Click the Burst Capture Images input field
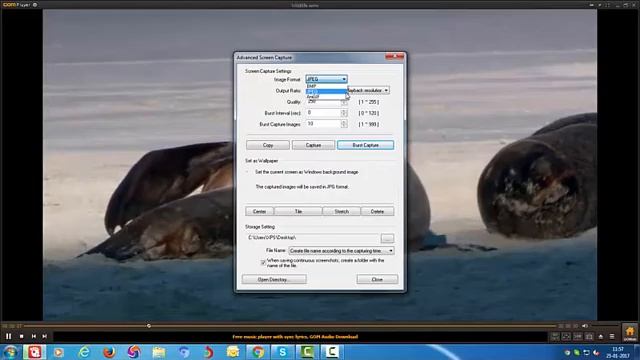The width and height of the screenshot is (640, 360). [323, 124]
